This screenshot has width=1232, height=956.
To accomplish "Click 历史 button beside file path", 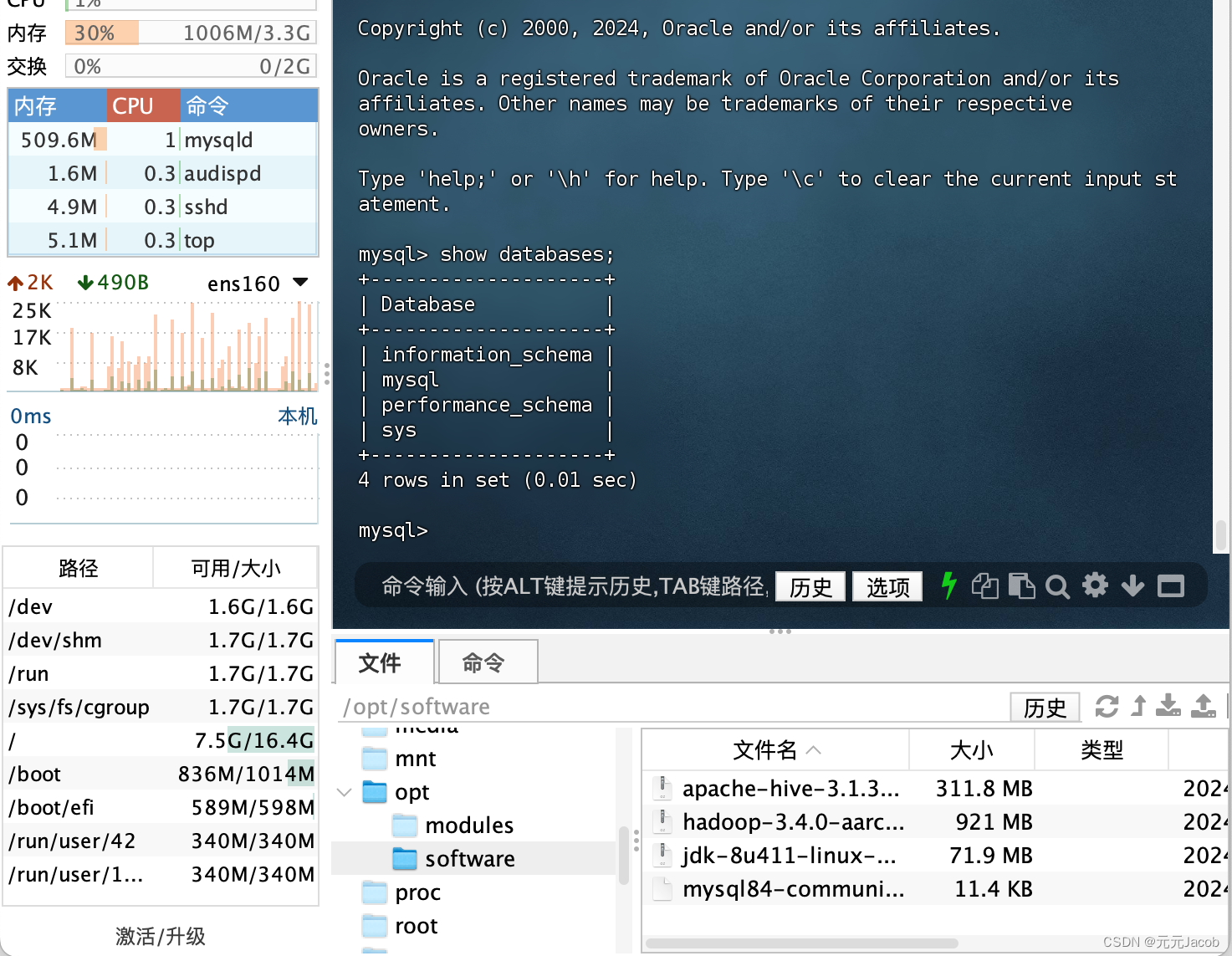I will (x=1045, y=707).
